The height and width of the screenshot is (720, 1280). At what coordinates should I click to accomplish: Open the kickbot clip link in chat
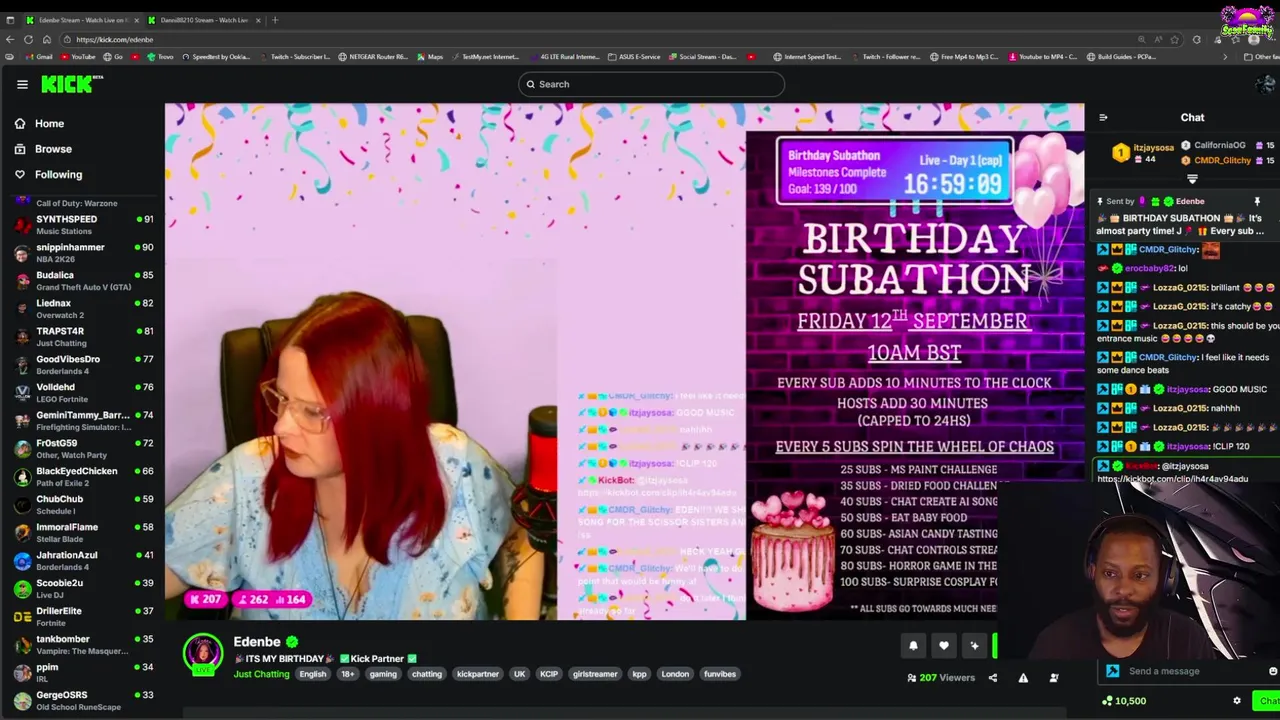pos(1172,479)
